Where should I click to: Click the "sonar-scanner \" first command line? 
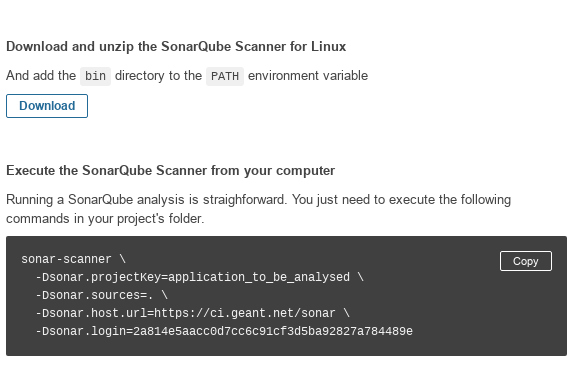tap(73, 259)
